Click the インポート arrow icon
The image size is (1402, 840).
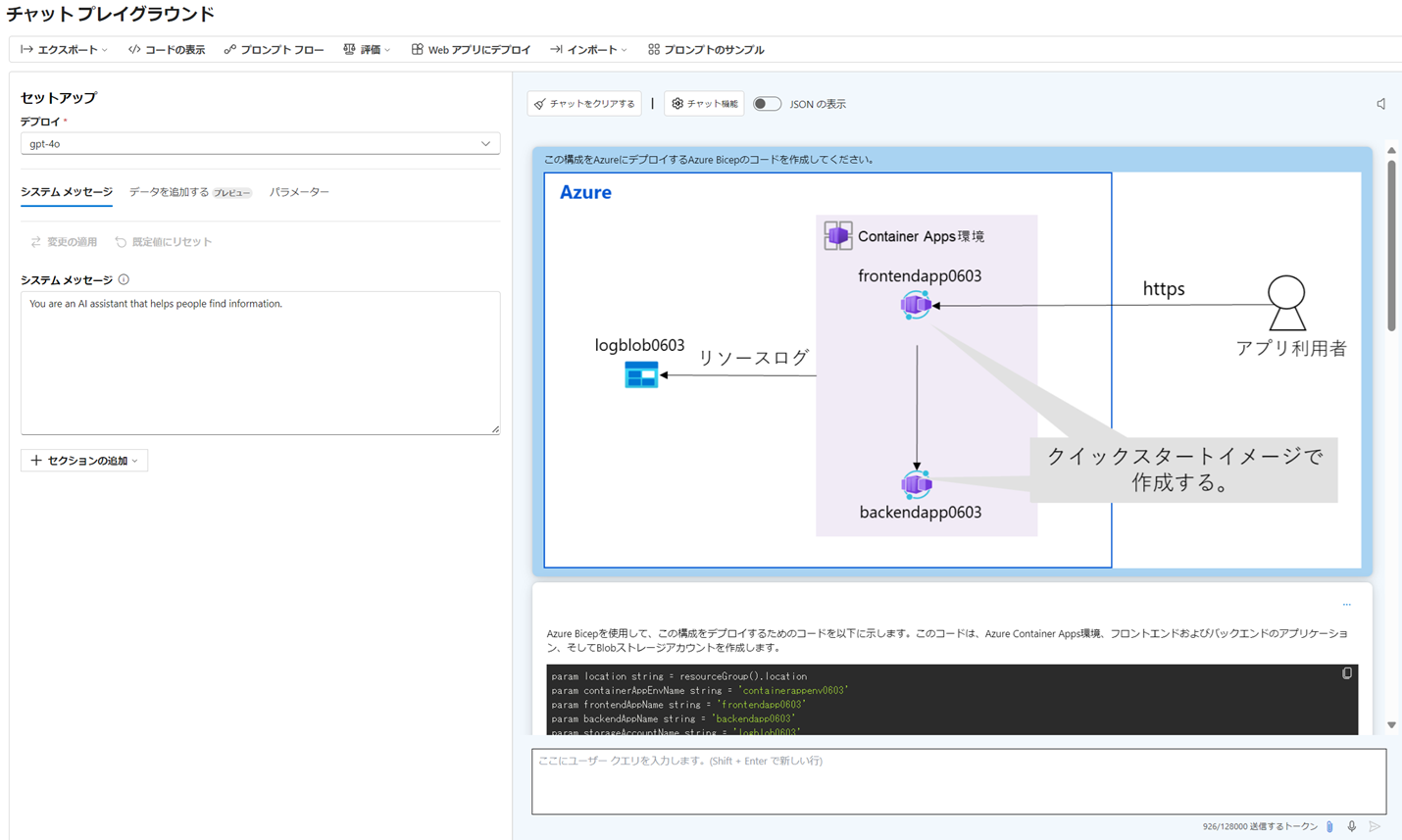tap(556, 49)
